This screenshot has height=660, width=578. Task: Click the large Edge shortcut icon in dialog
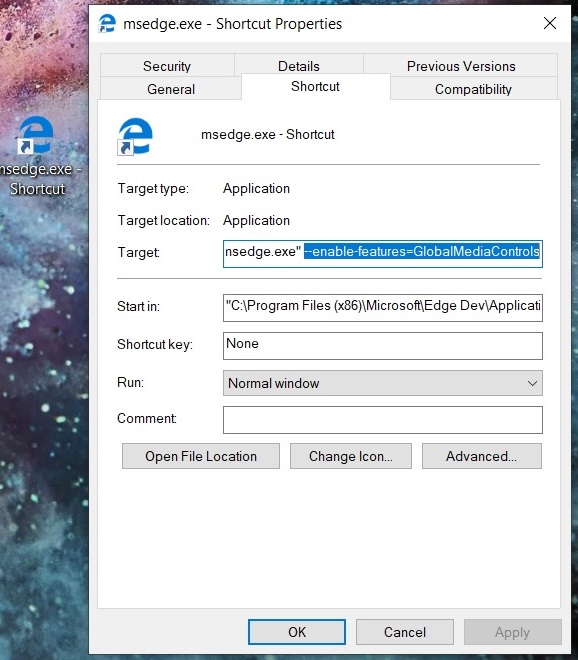[135, 136]
